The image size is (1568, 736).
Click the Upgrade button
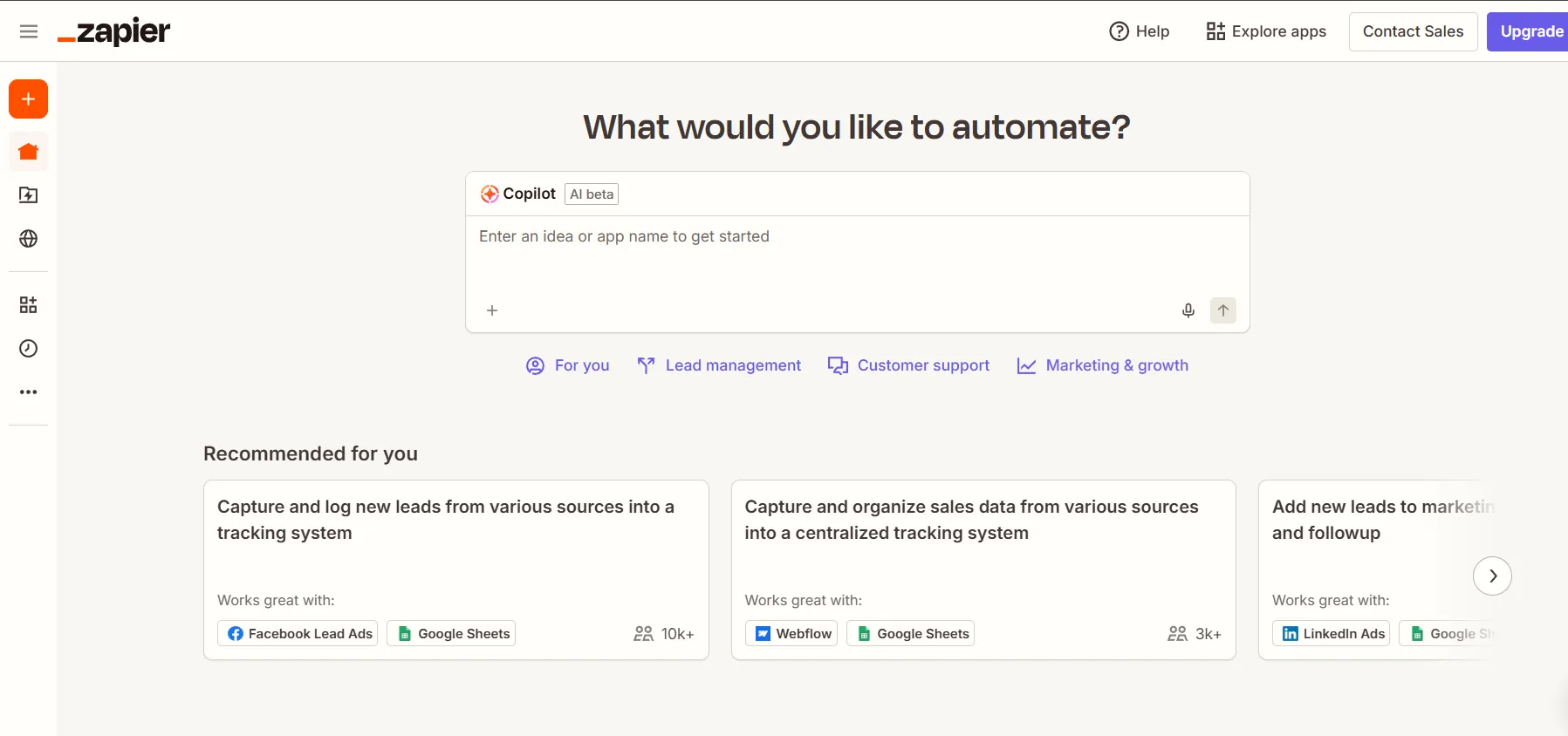[x=1530, y=31]
